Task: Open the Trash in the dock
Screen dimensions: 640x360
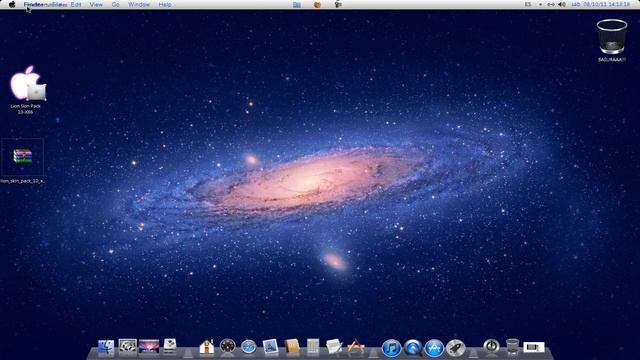Action: [x=512, y=347]
